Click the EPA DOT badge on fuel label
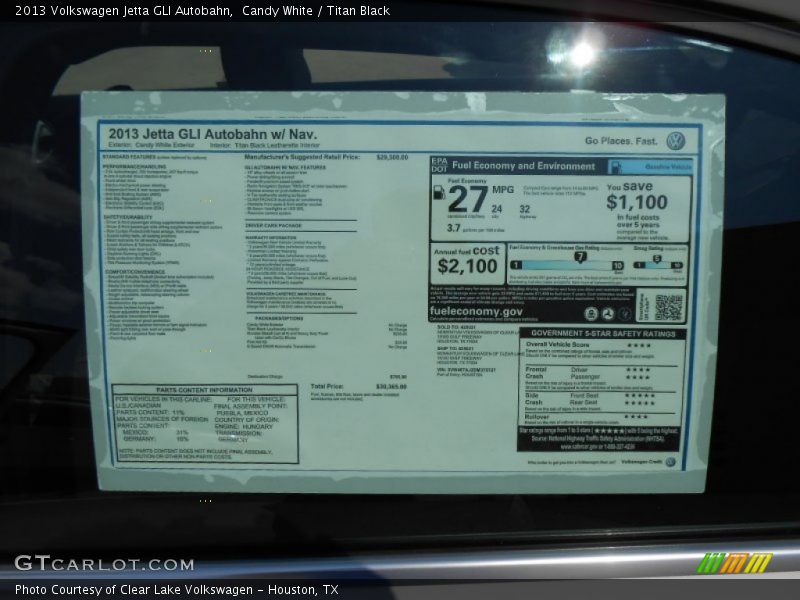The image size is (800, 600). pyautogui.click(x=440, y=165)
